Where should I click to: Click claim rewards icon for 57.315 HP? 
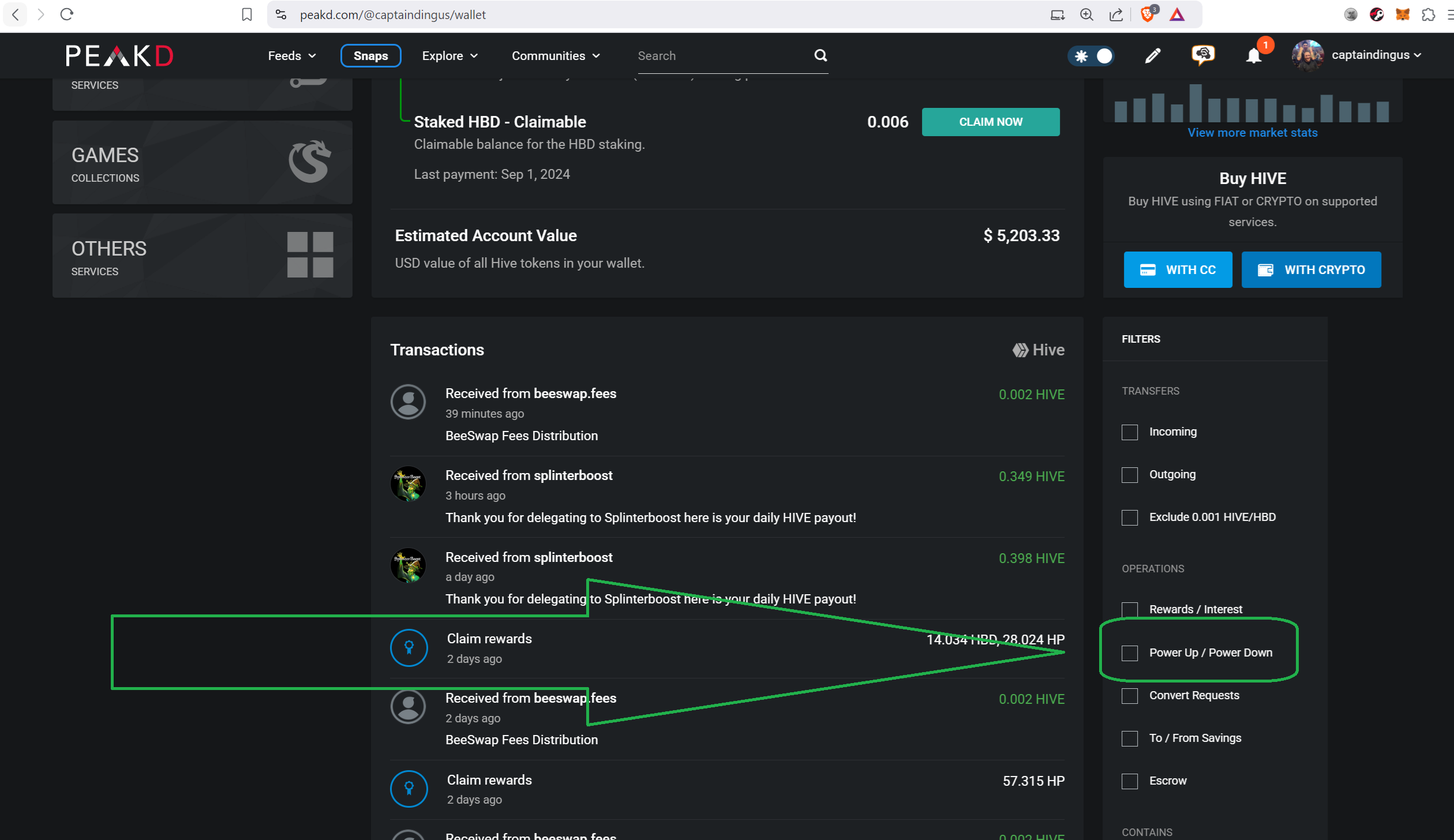(x=409, y=789)
